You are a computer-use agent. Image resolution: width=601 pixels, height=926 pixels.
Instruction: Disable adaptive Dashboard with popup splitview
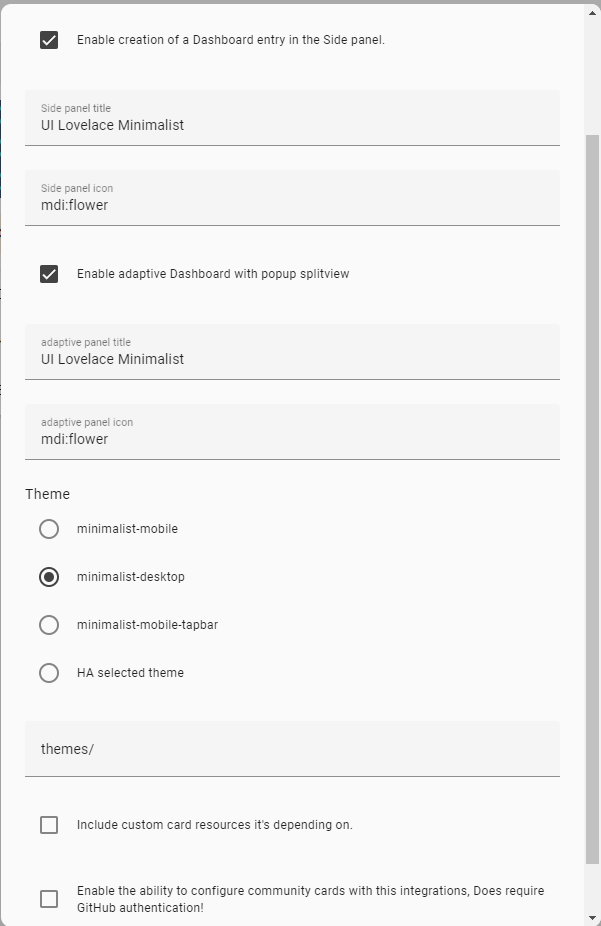pos(49,273)
